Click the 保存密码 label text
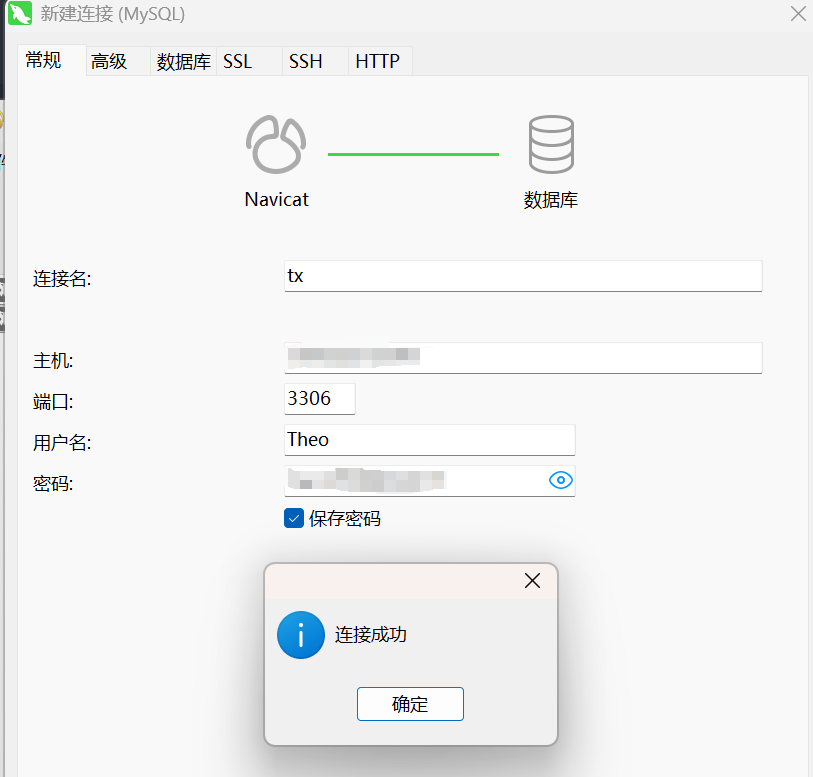 [x=345, y=518]
